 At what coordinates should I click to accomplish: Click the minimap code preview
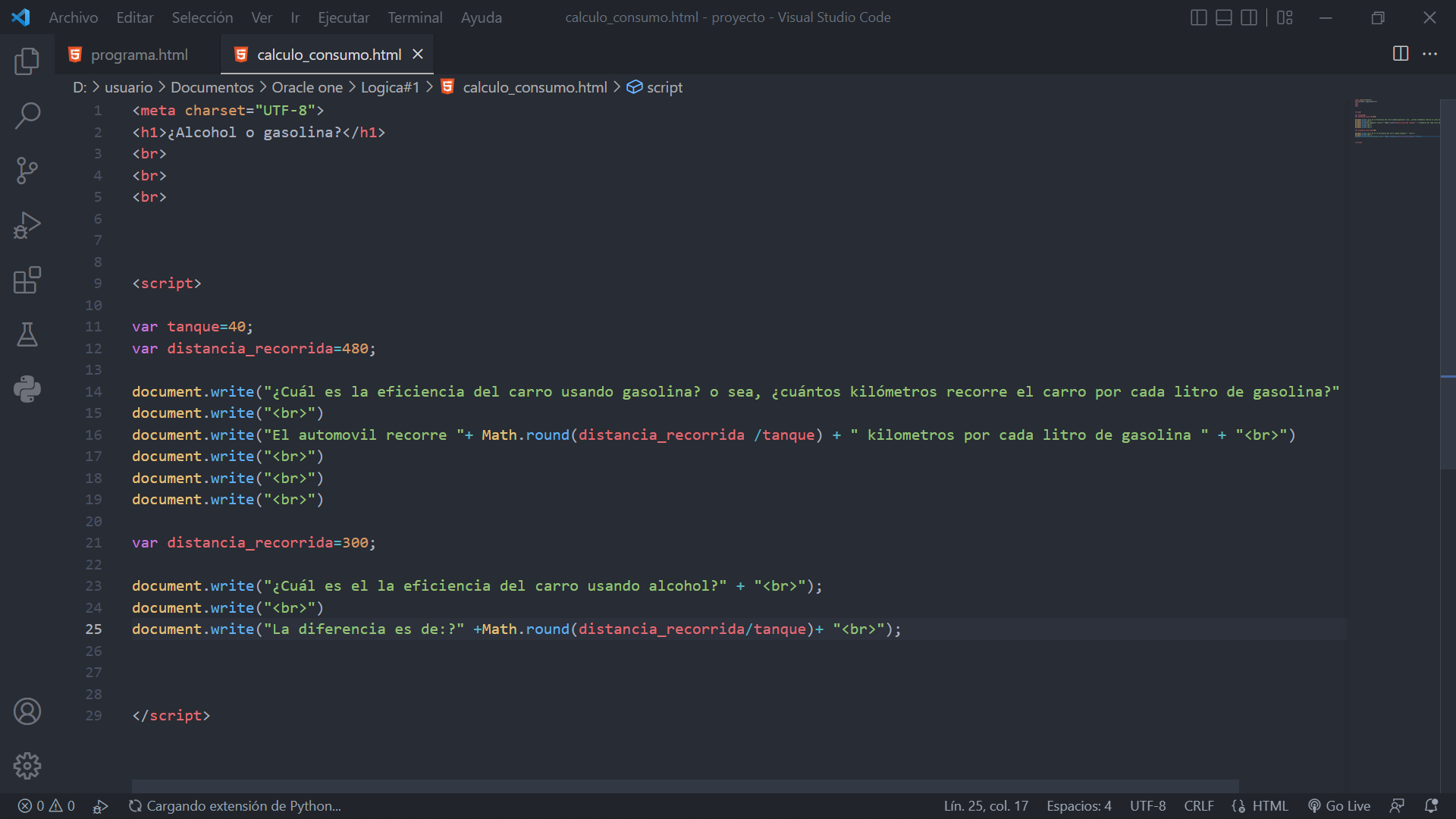(x=1395, y=120)
